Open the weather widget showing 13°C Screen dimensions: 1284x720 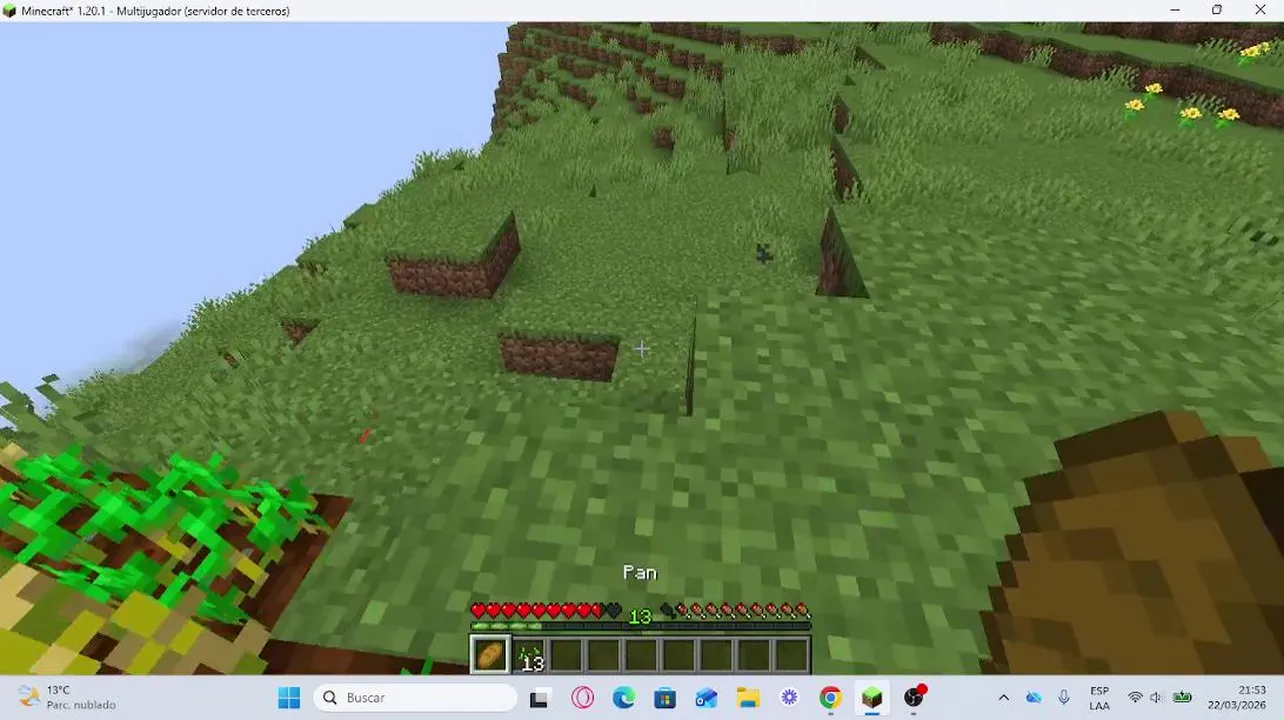pyautogui.click(x=66, y=697)
